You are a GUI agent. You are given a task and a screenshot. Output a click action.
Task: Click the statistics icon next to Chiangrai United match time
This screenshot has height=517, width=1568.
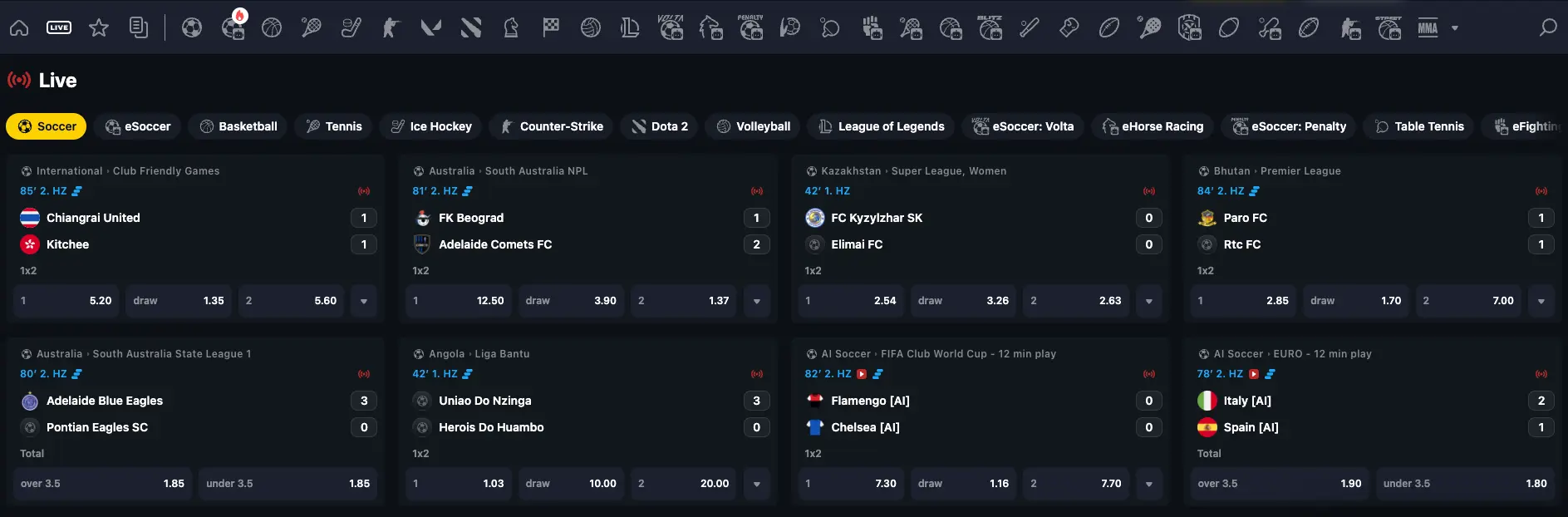point(76,191)
